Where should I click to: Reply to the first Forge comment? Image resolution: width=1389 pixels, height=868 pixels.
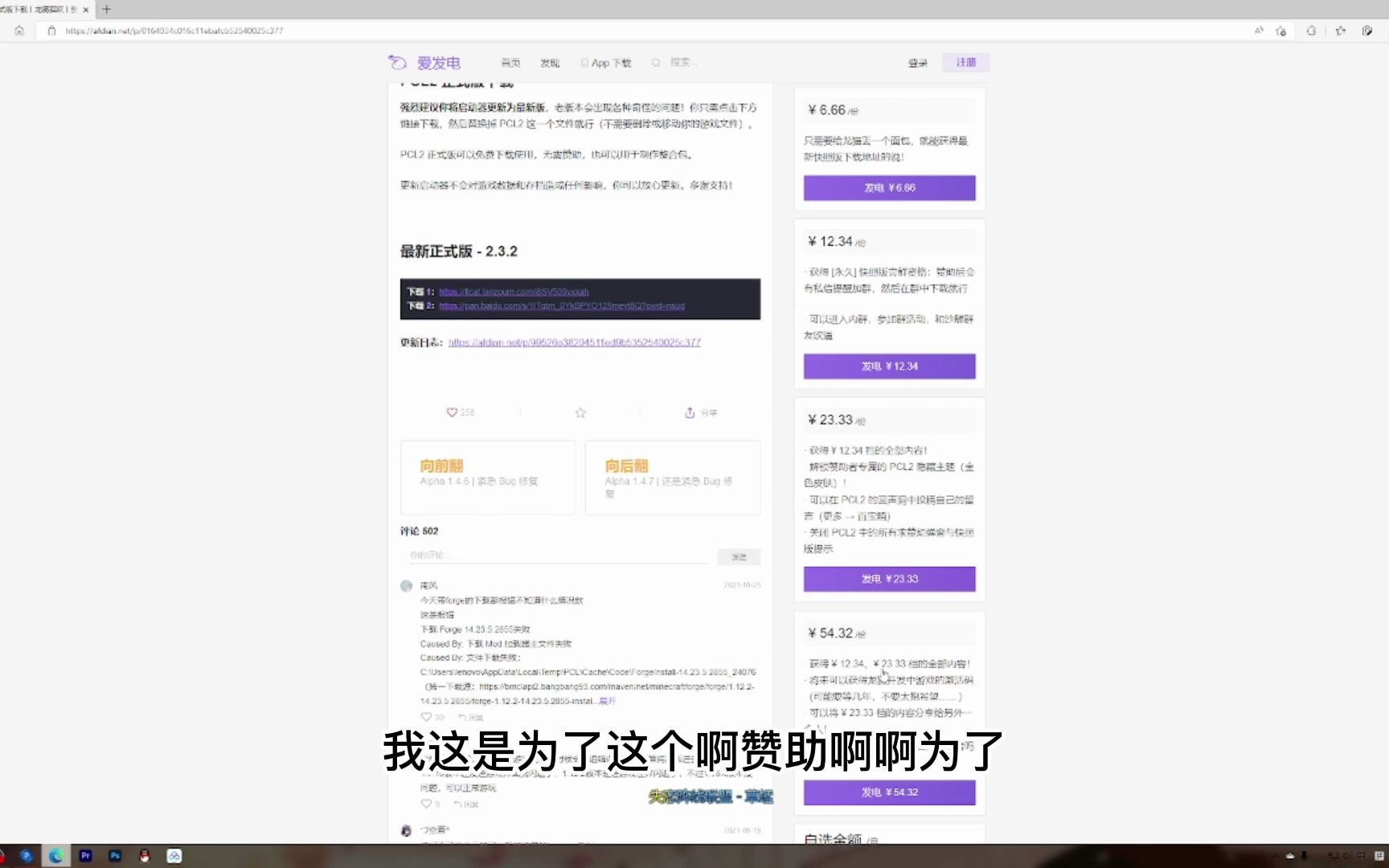(470, 717)
